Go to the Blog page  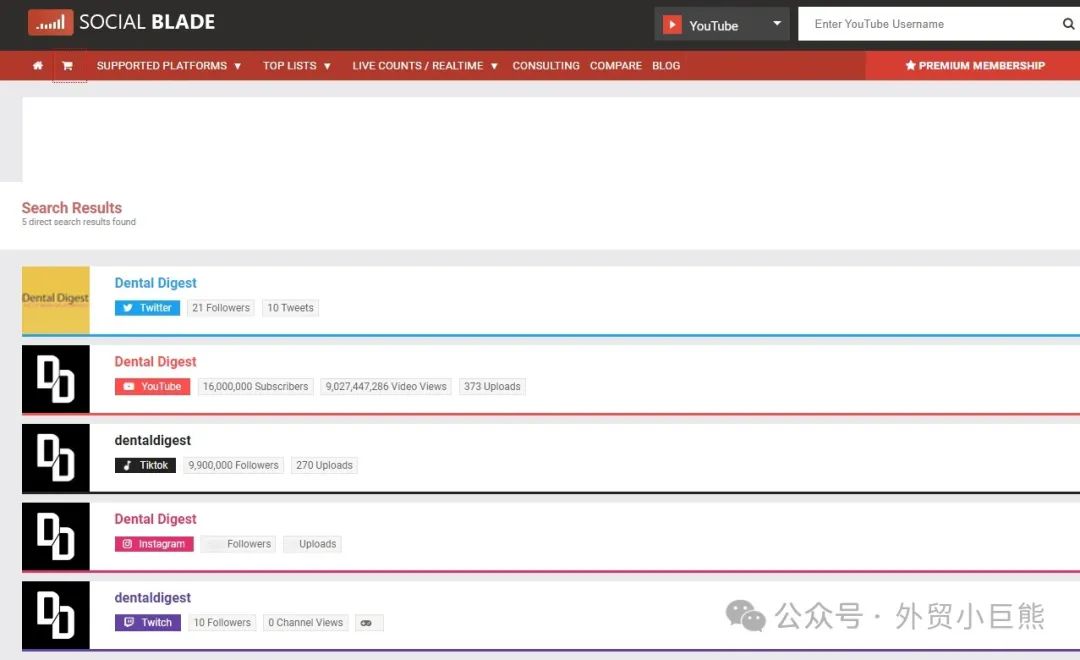[666, 66]
